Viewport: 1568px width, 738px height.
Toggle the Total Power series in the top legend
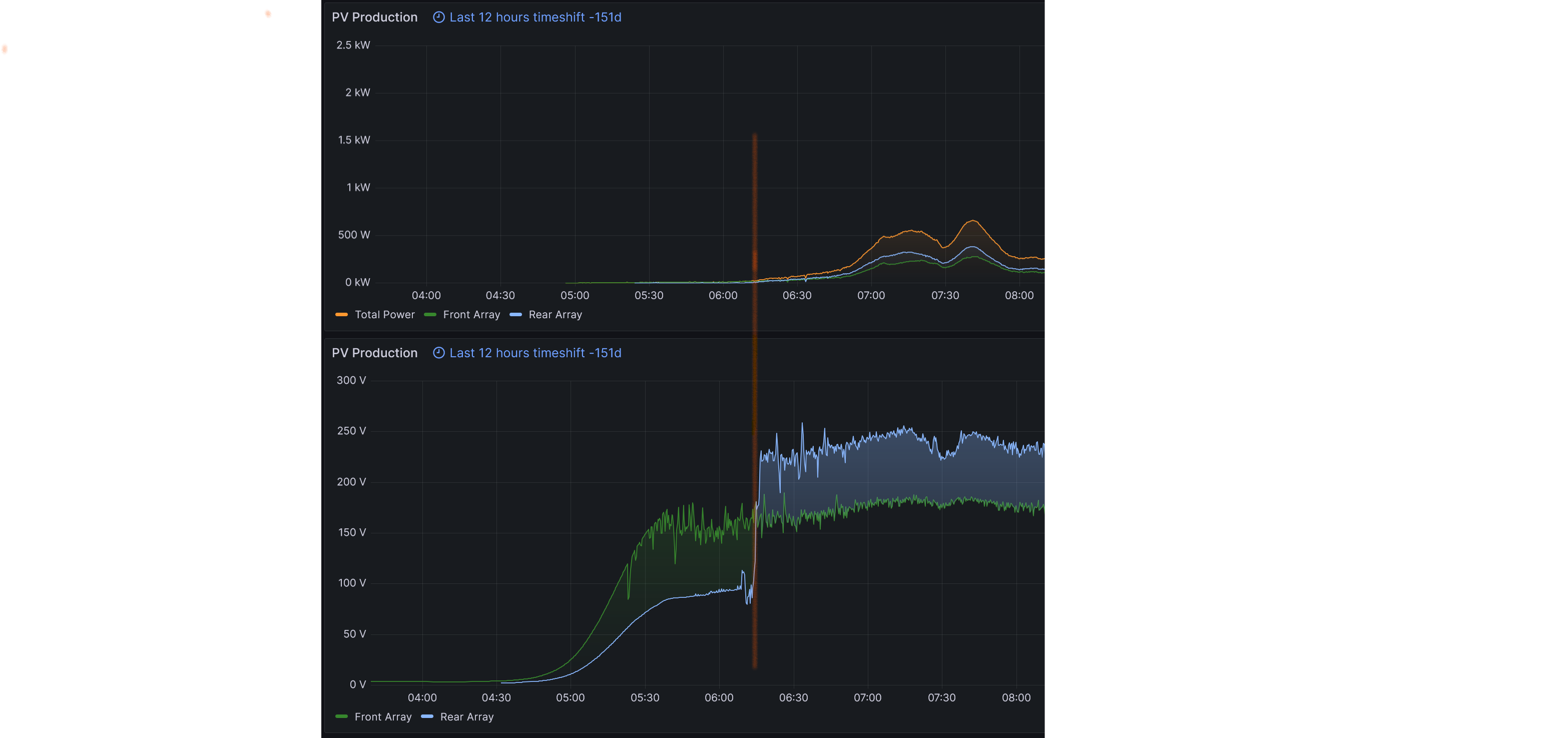(x=384, y=315)
